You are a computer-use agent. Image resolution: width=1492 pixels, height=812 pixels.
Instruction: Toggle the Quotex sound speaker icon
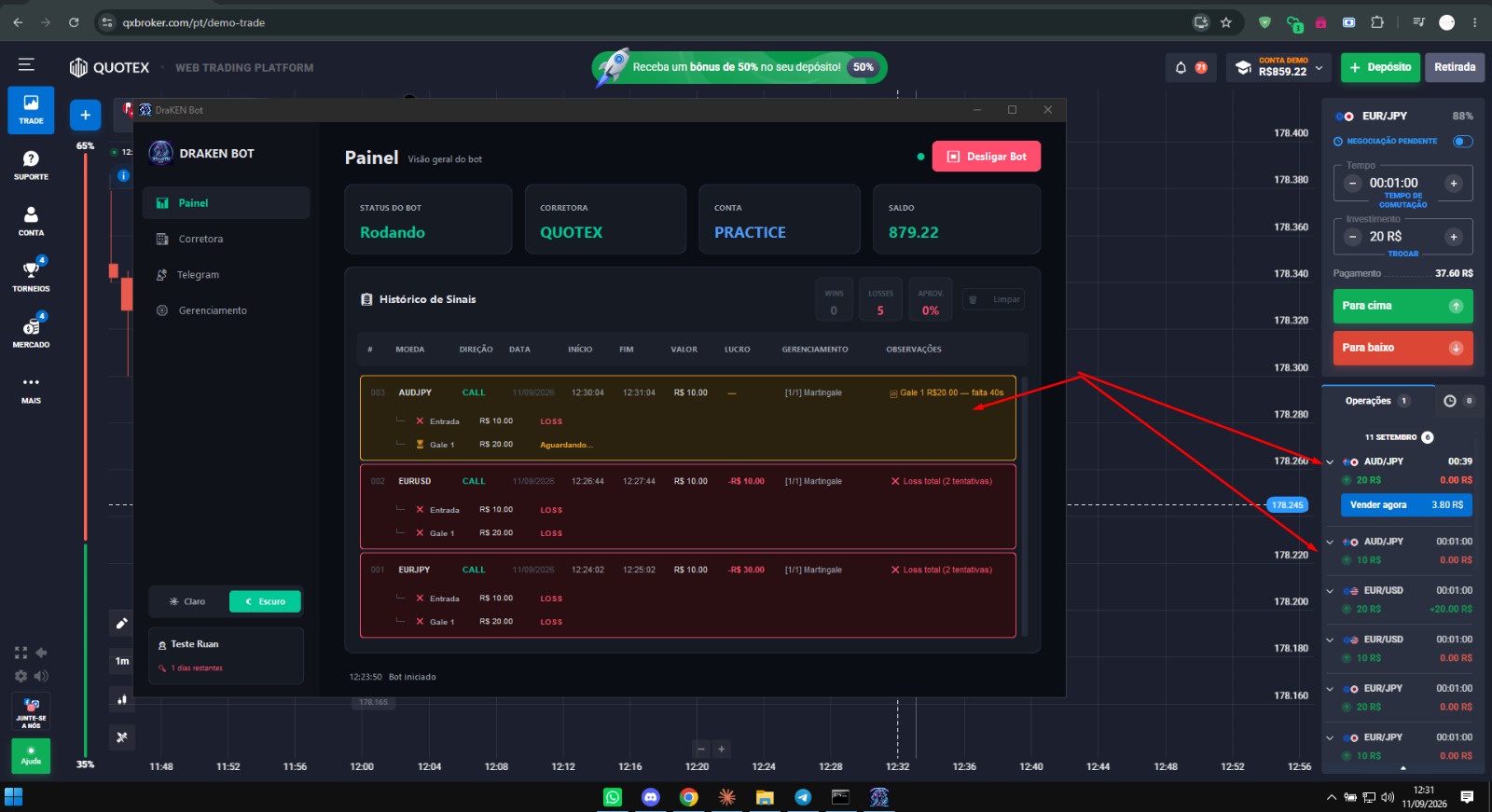pos(41,676)
